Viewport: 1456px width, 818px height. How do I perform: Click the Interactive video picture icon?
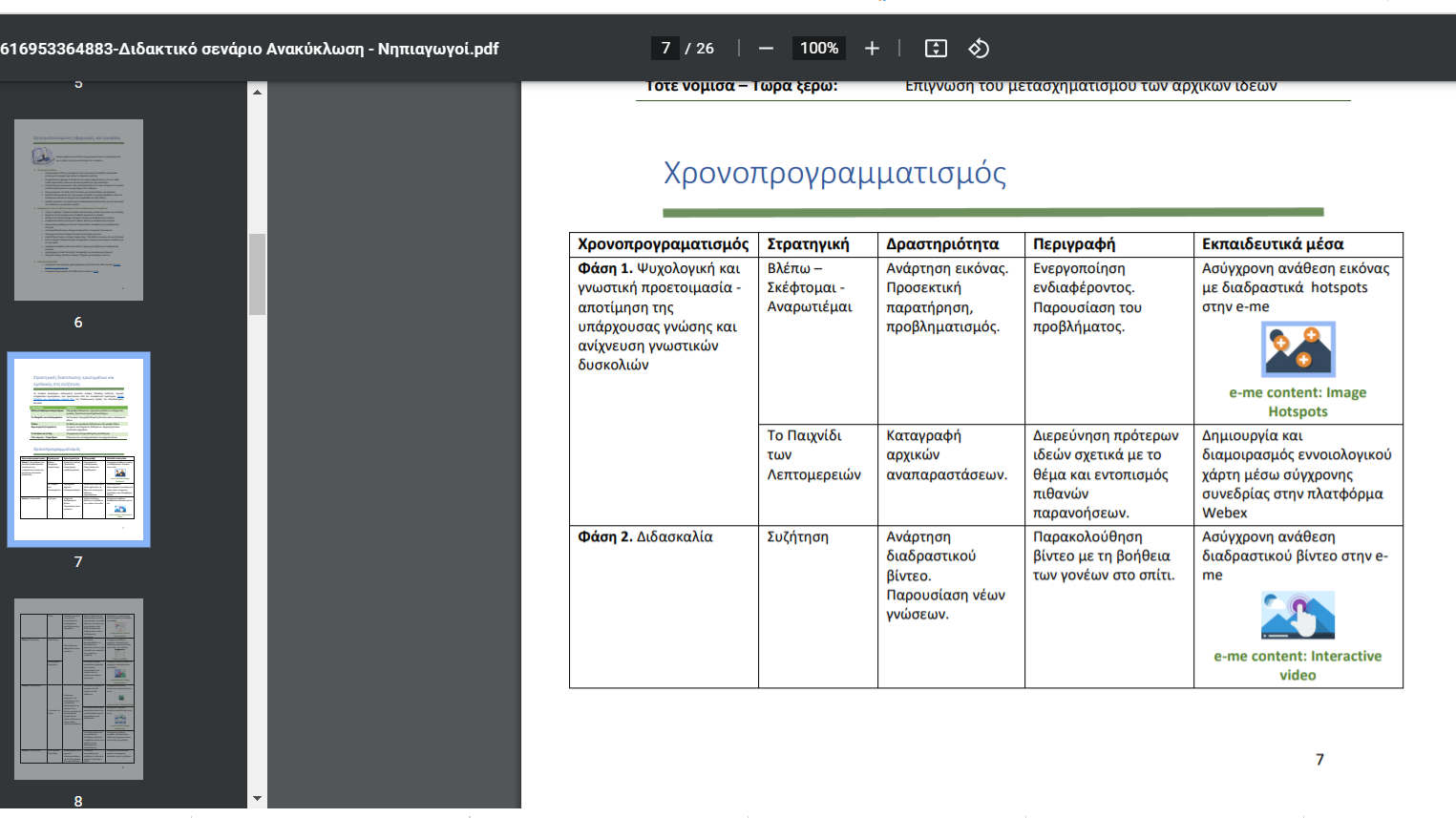[x=1298, y=615]
